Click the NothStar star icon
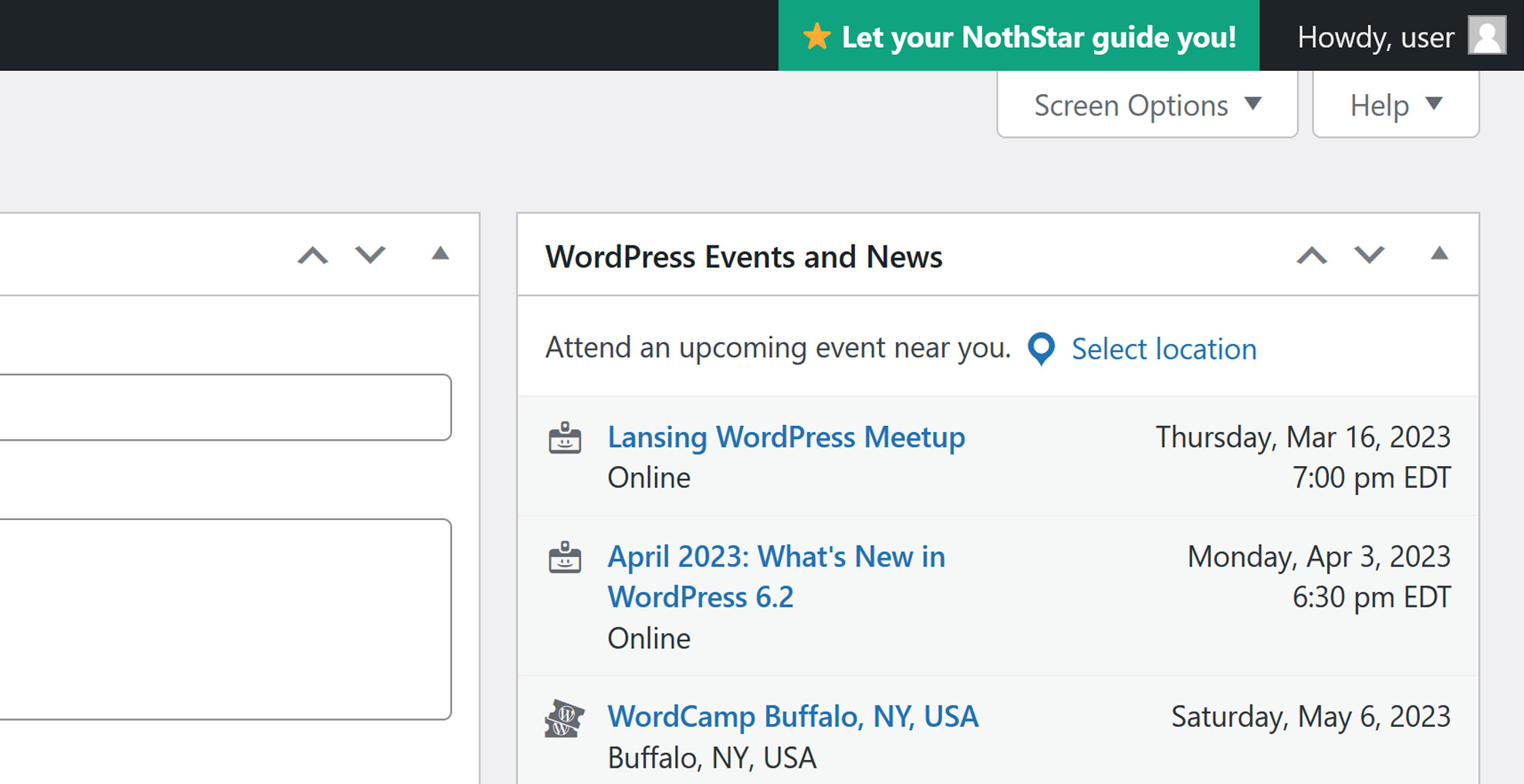 [816, 36]
